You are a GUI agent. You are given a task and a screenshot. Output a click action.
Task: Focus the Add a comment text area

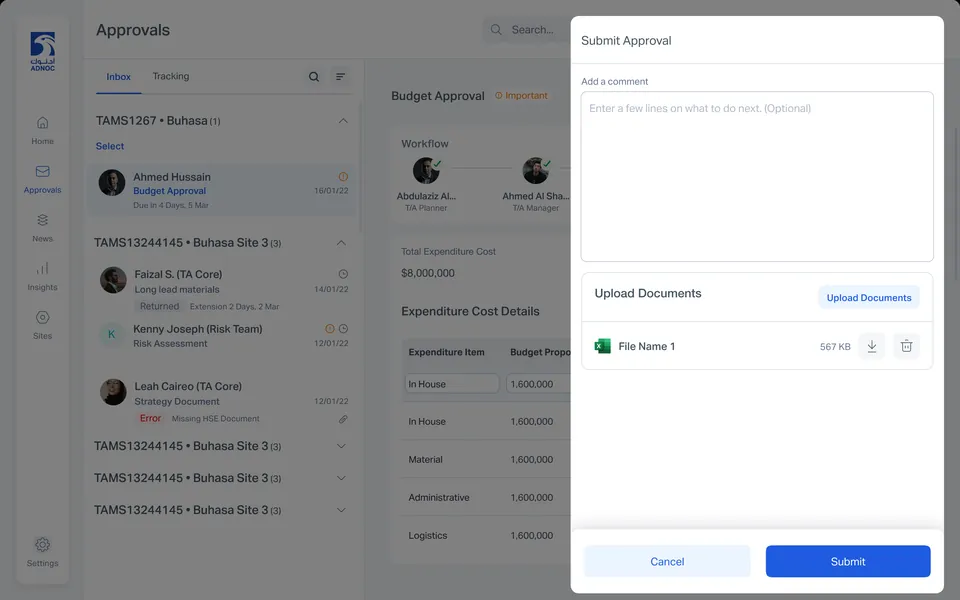pos(757,176)
